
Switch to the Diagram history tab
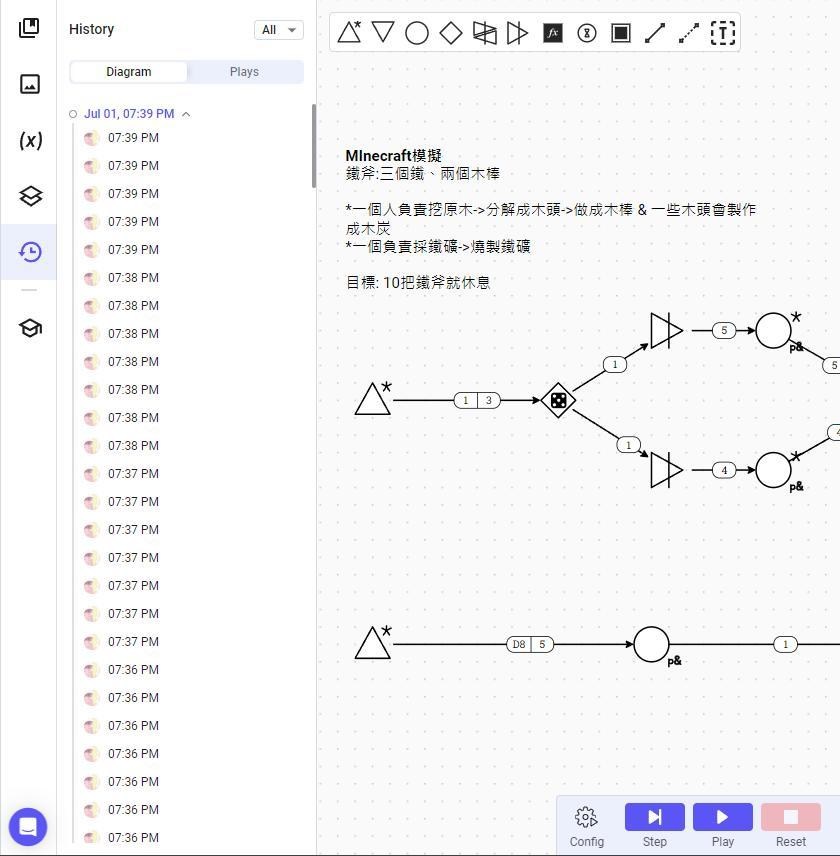[129, 72]
